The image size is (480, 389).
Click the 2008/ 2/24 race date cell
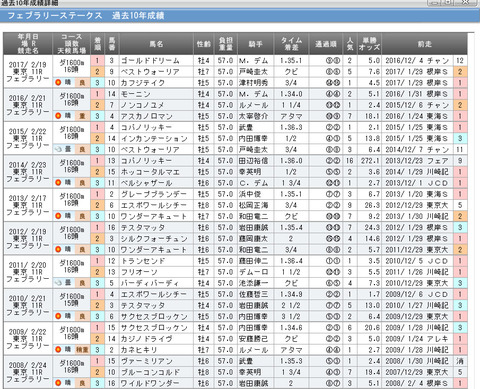tap(28, 372)
